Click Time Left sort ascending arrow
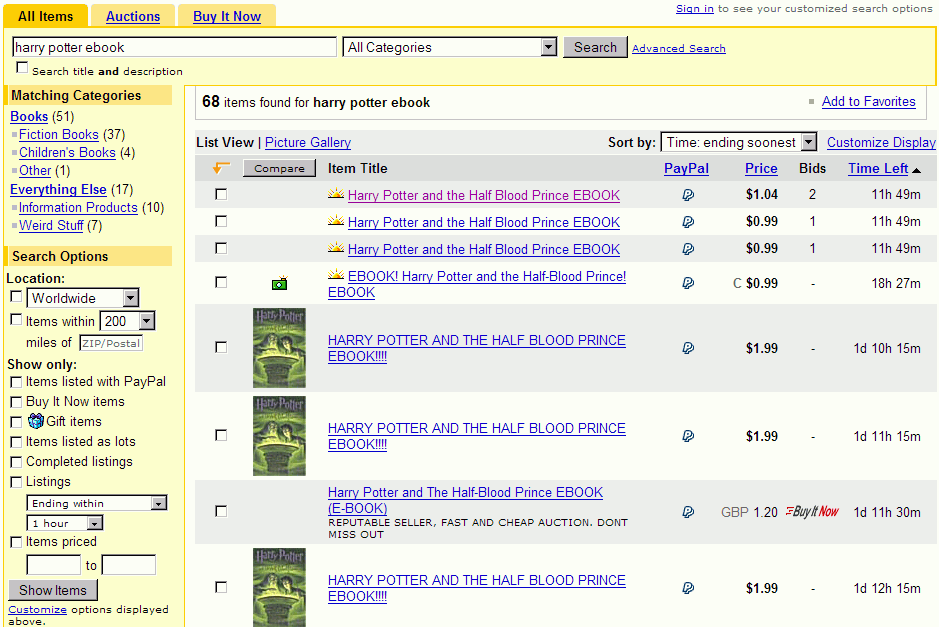 pyautogui.click(x=916, y=171)
